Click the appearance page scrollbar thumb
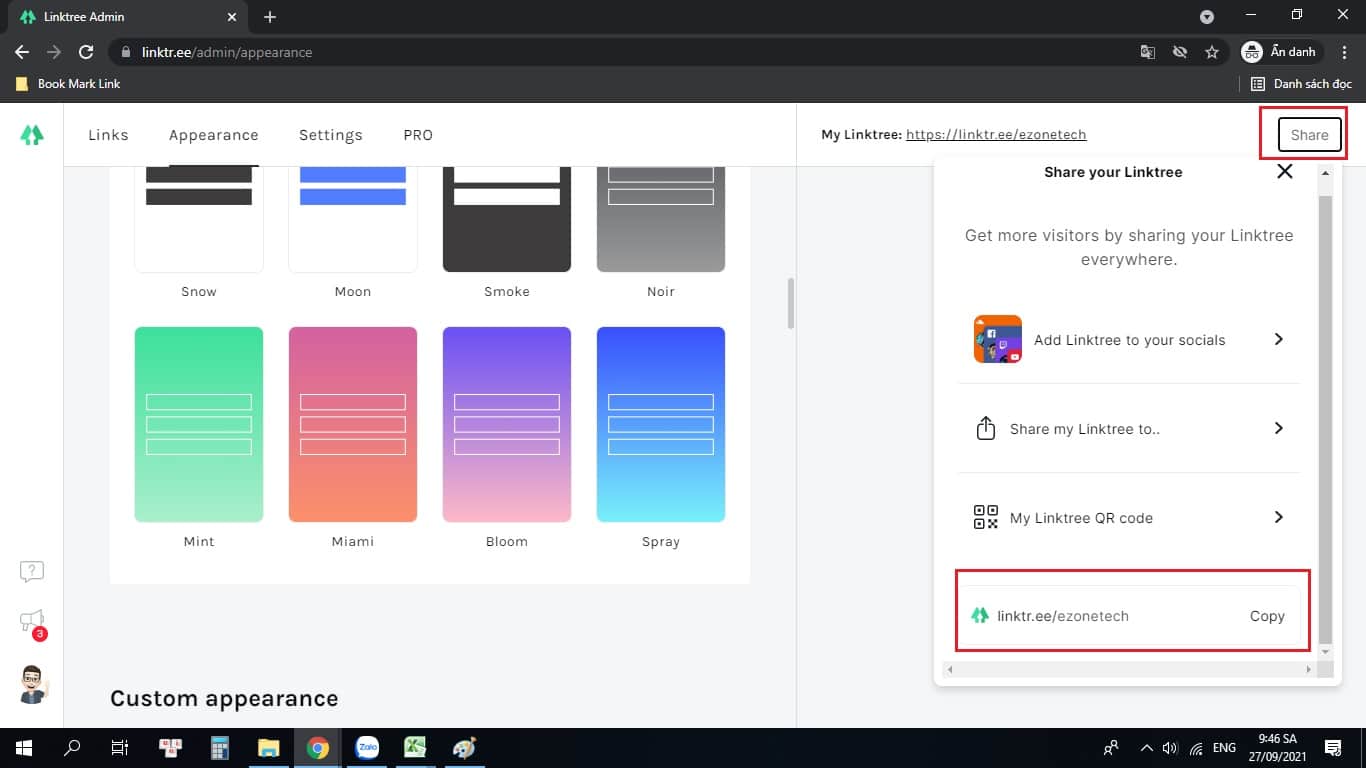This screenshot has height=768, width=1366. (791, 303)
